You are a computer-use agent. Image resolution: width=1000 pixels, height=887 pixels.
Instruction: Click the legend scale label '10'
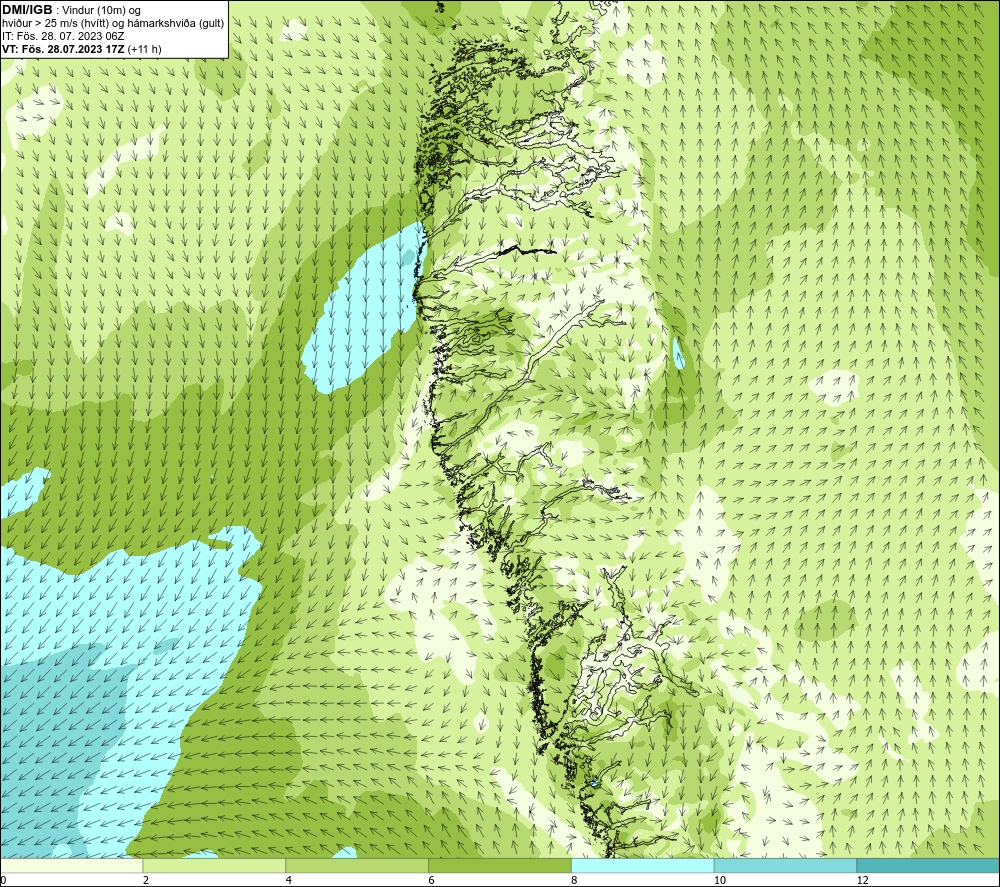(719, 880)
